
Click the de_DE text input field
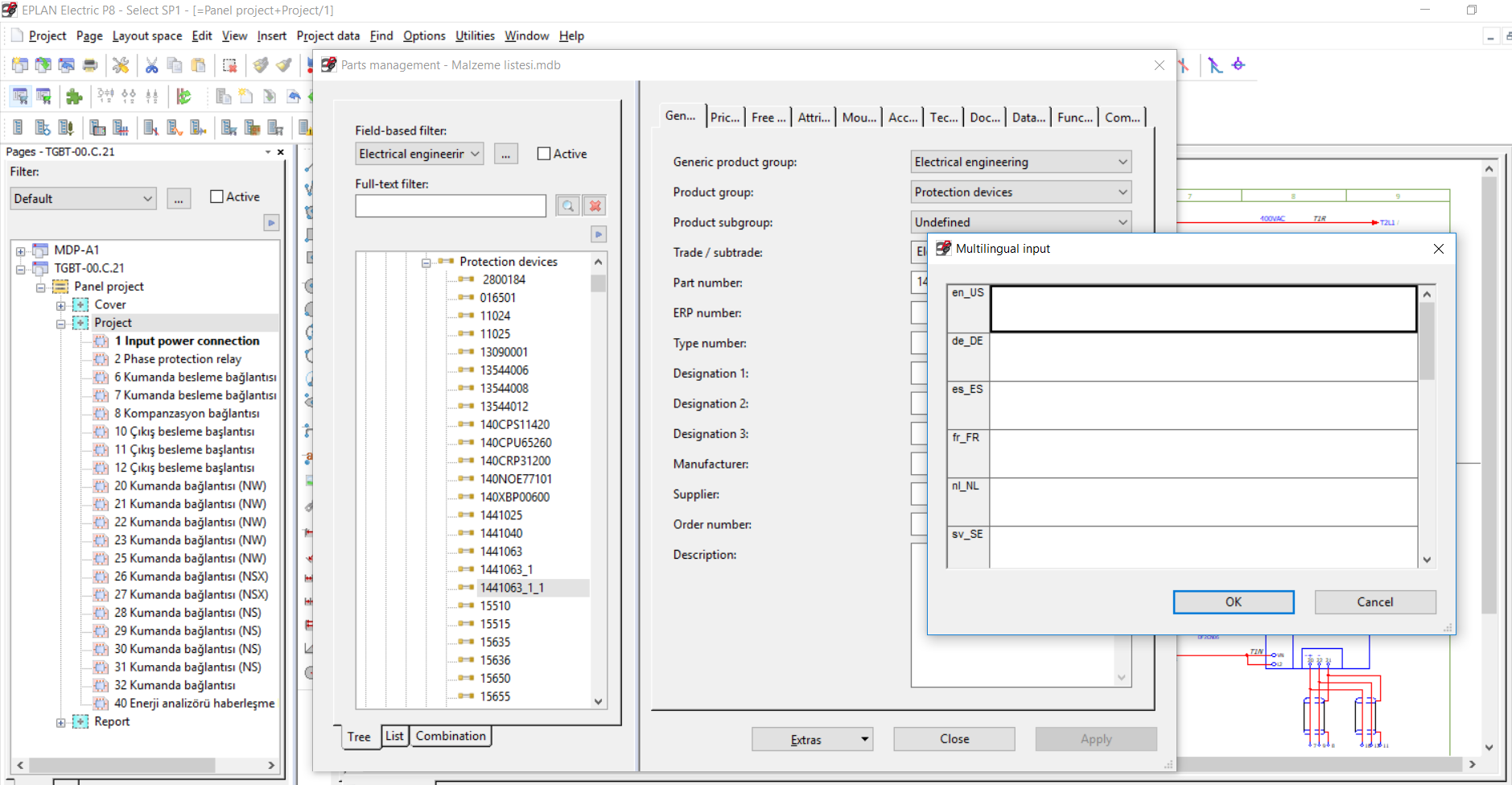coord(1204,357)
